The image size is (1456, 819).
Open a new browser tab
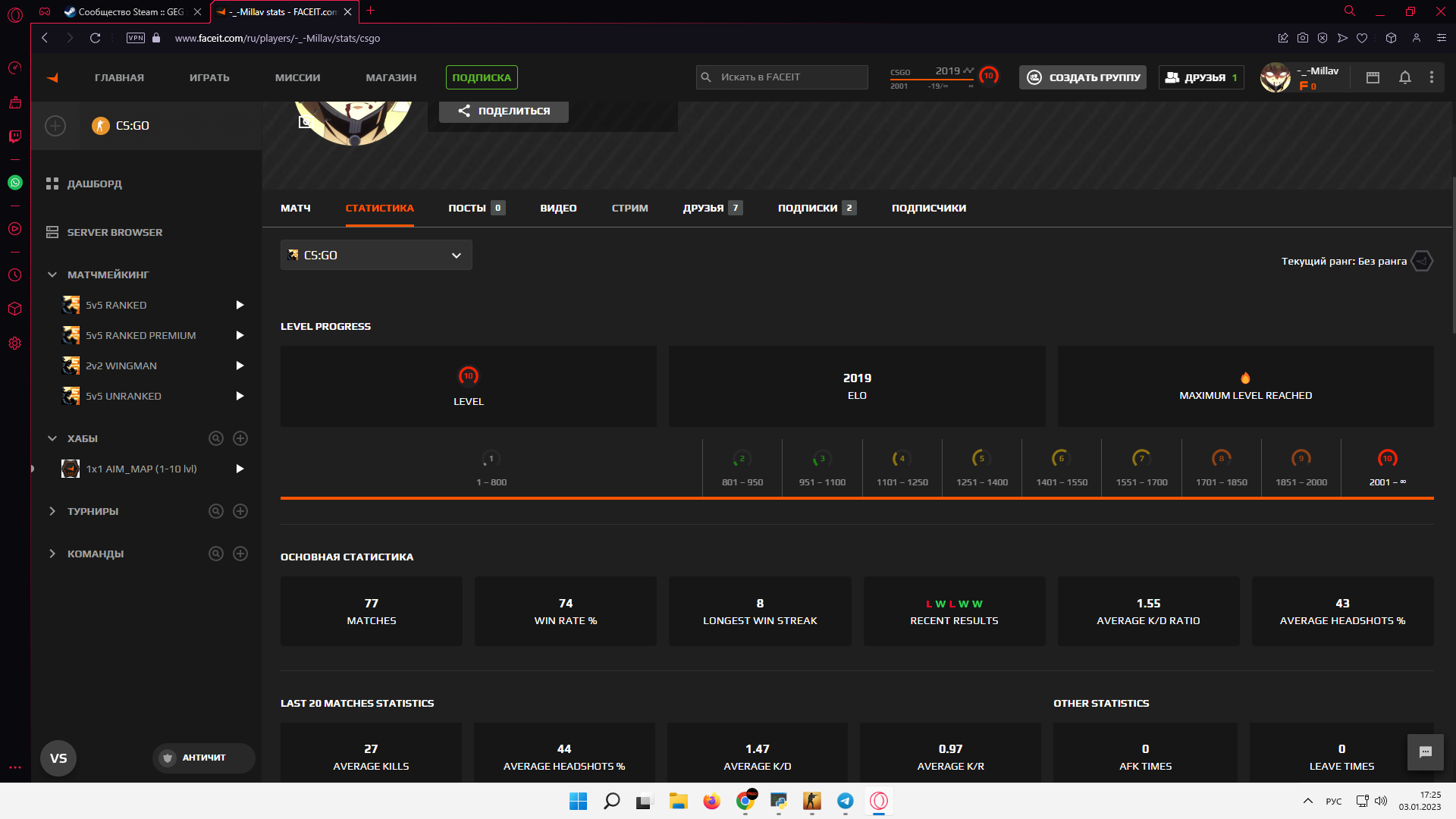[x=370, y=11]
